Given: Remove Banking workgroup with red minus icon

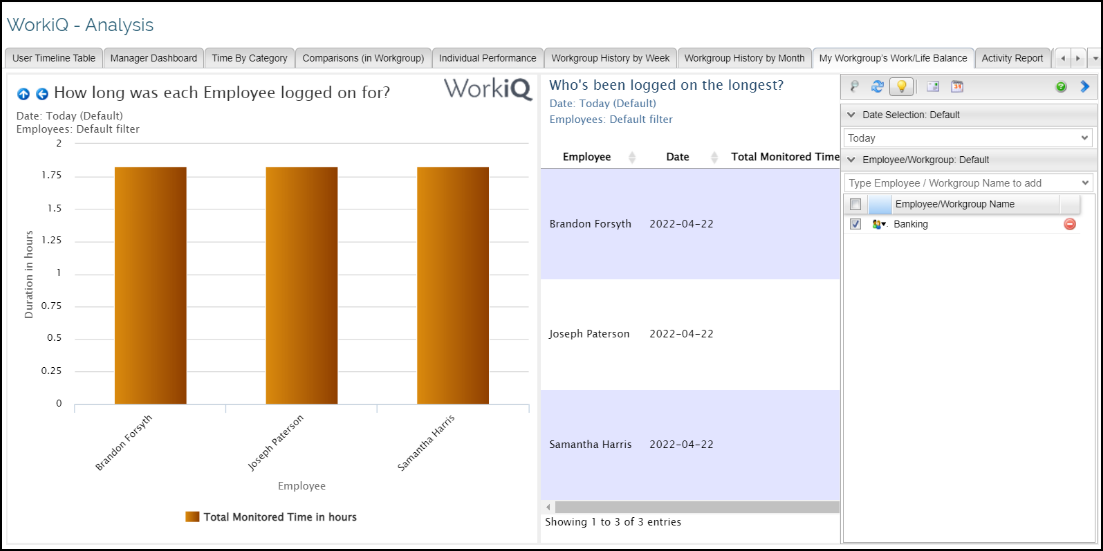Looking at the screenshot, I should click(1069, 224).
